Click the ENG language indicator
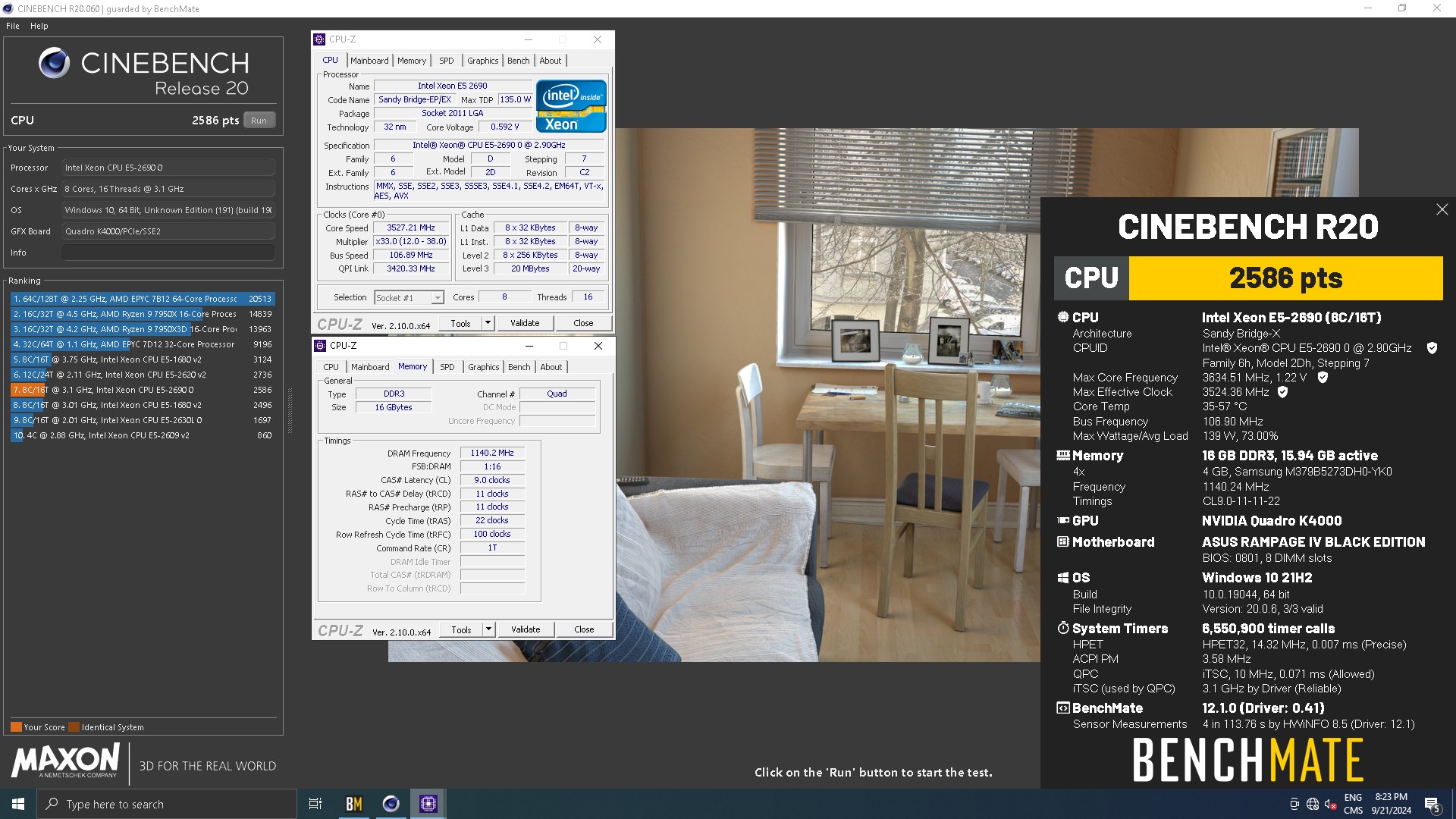Image resolution: width=1456 pixels, height=819 pixels. [x=1353, y=798]
